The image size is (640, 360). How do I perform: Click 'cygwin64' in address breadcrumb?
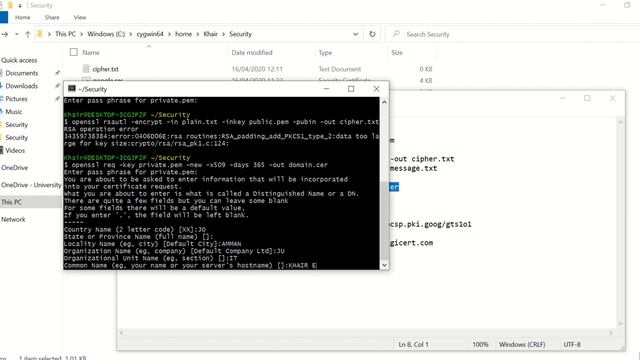(x=150, y=34)
